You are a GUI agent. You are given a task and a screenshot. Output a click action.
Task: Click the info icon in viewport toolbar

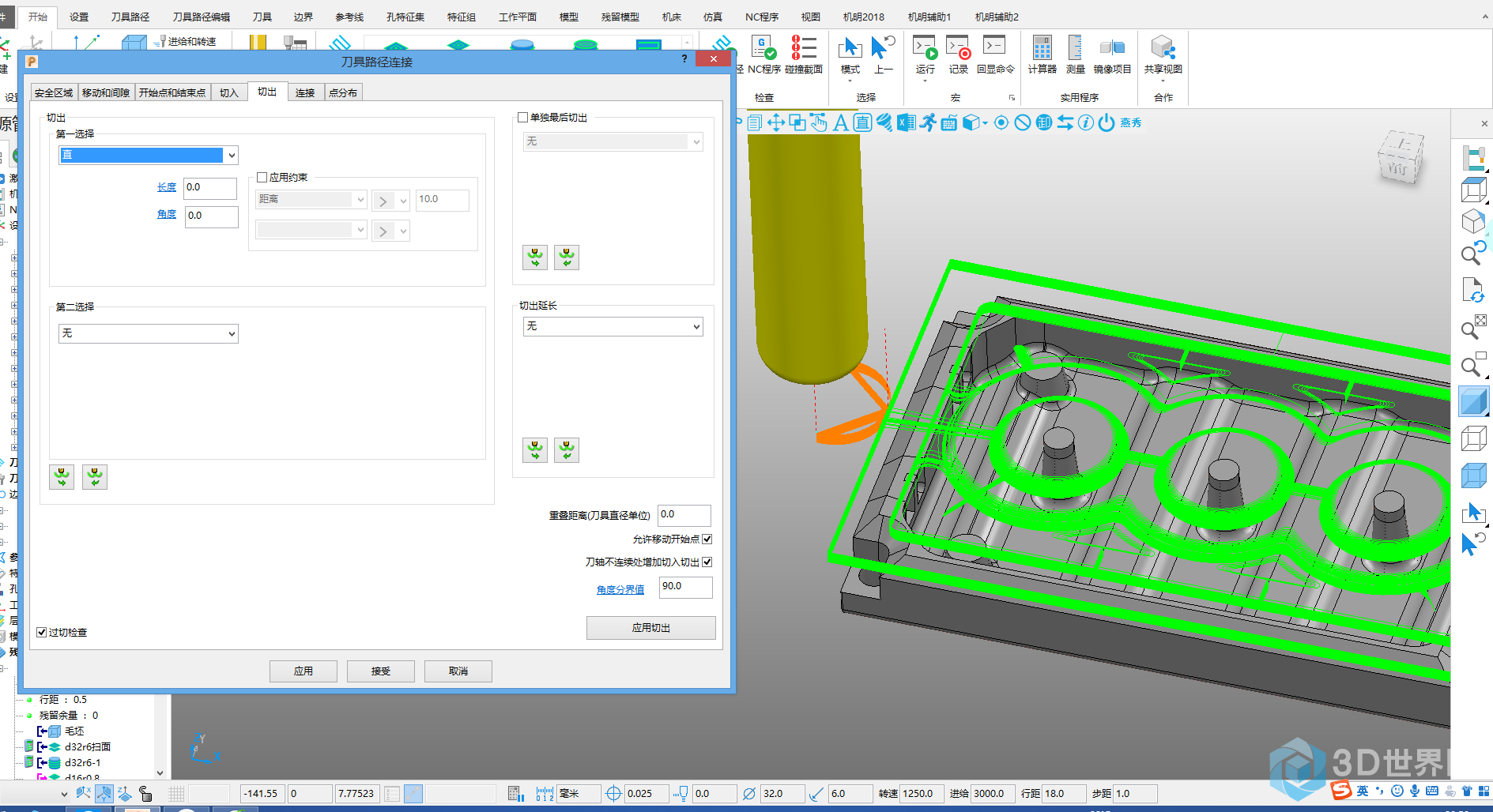pyautogui.click(x=1086, y=122)
